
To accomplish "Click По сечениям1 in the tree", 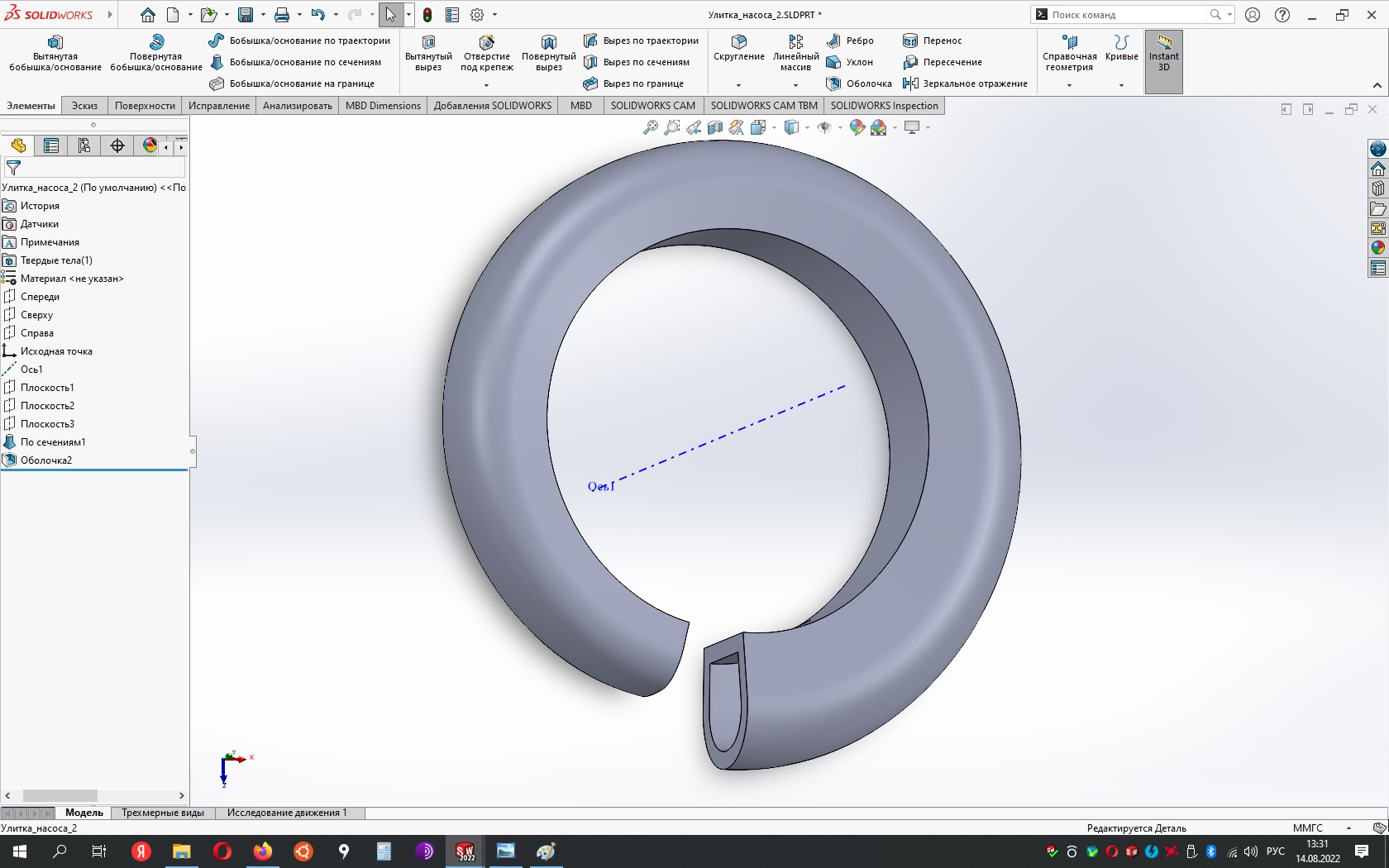I will 52,441.
